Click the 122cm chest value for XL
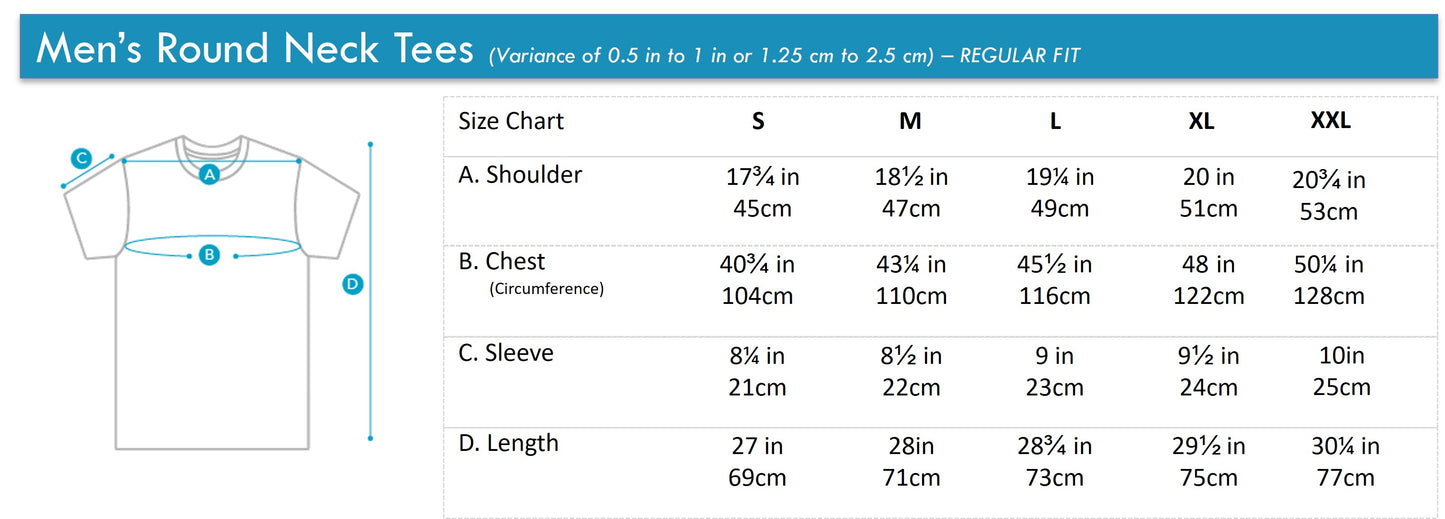Image resolution: width=1445 pixels, height=519 pixels. pos(1208,296)
